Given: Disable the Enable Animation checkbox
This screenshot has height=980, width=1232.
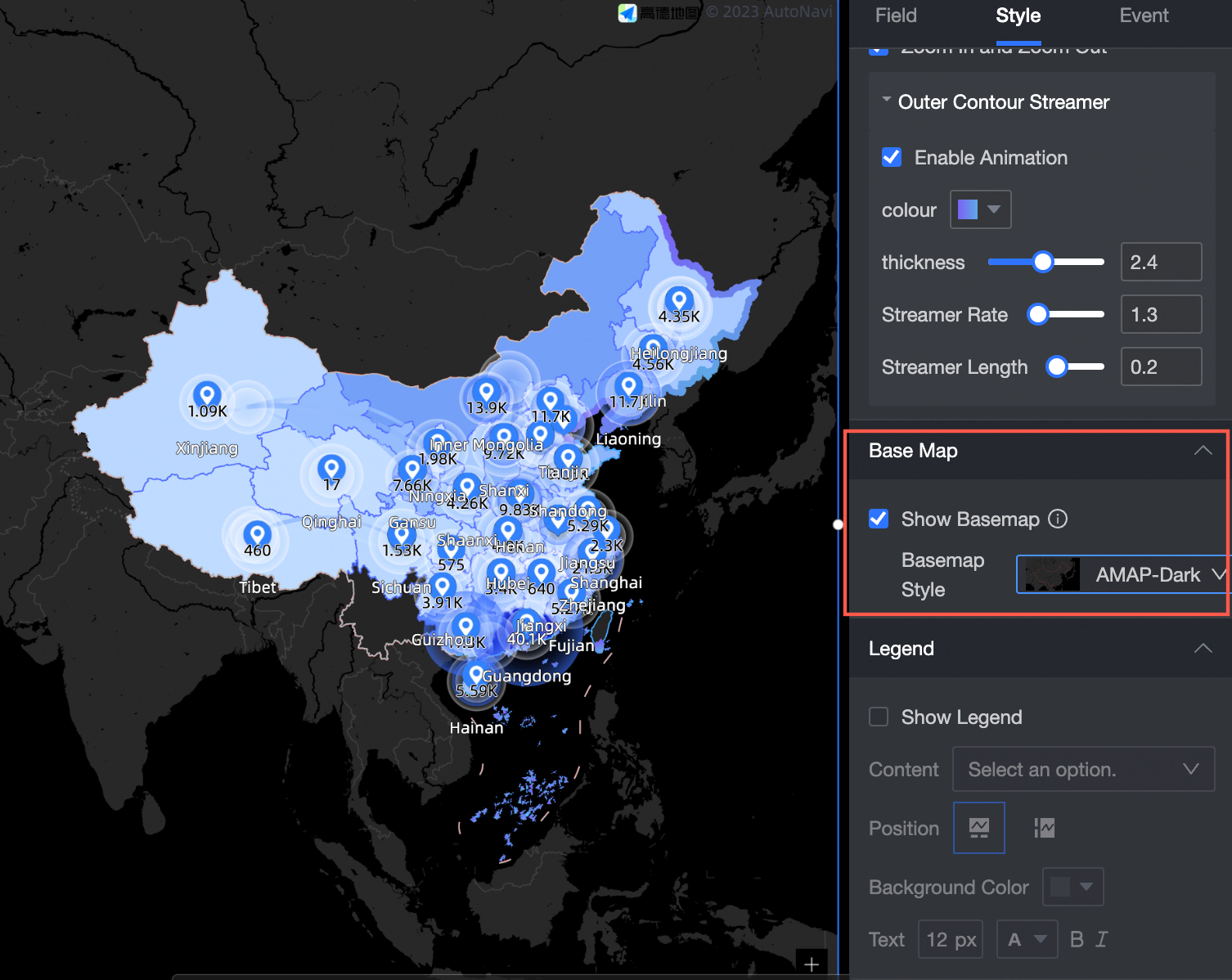Looking at the screenshot, I should click(891, 156).
